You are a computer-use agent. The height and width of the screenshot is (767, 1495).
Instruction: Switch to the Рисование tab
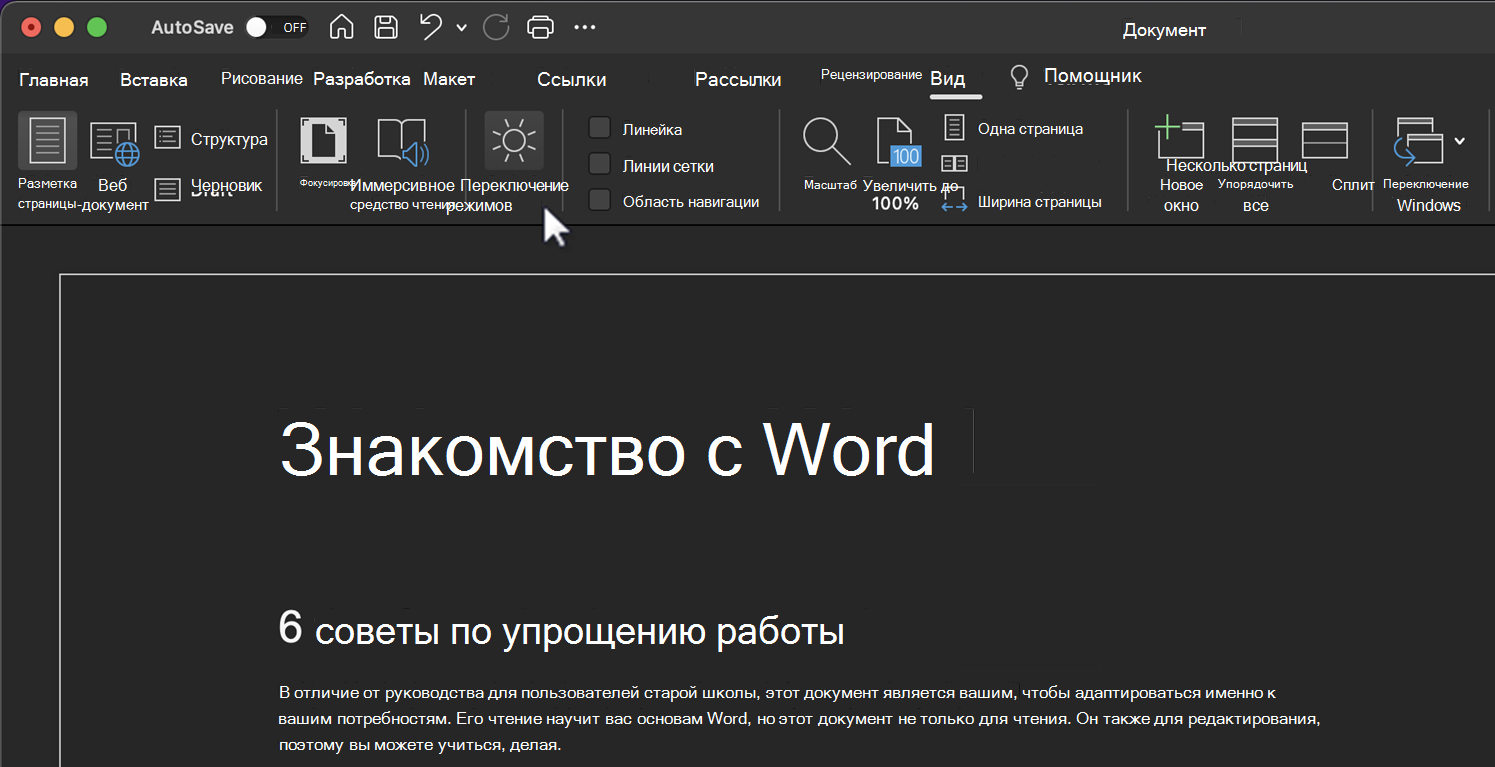coord(262,78)
